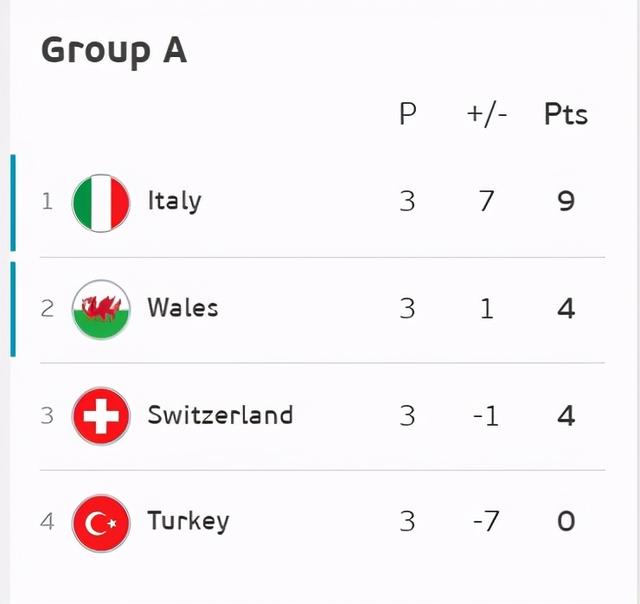Click the Pts column header

pos(566,114)
